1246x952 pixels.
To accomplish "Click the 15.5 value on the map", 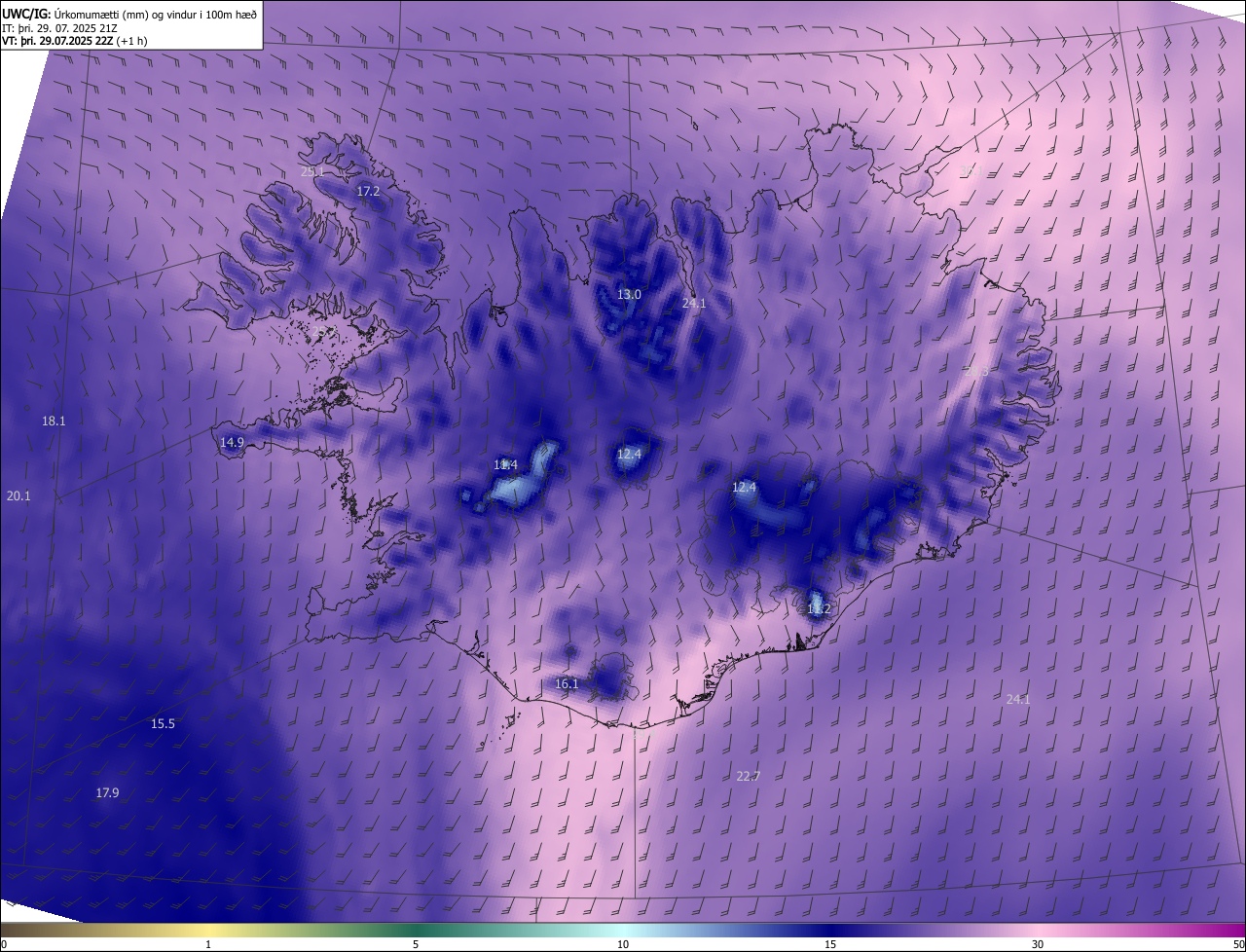I will pyautogui.click(x=163, y=724).
